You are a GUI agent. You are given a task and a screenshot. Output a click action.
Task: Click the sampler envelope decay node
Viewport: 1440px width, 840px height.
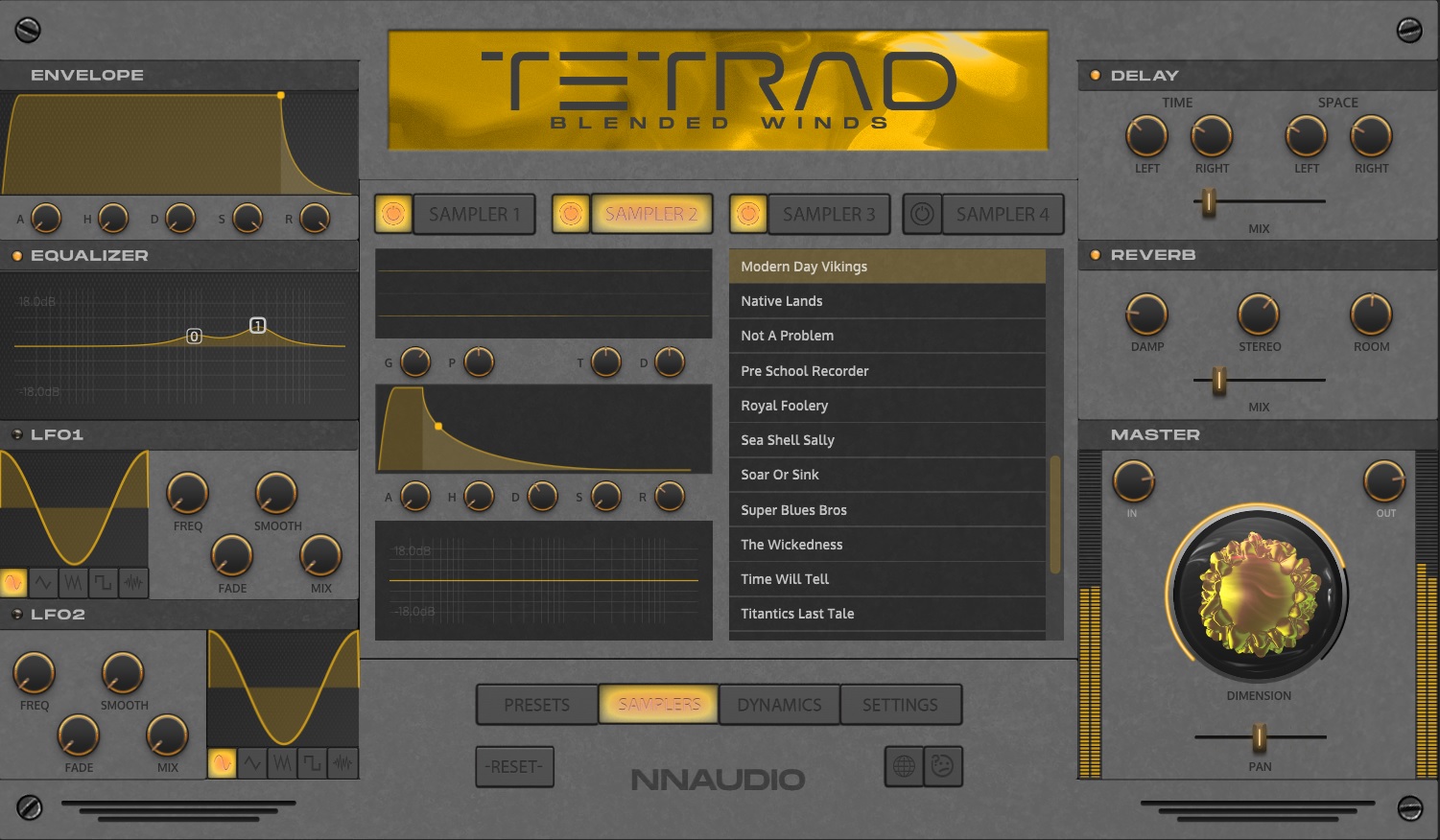click(438, 426)
